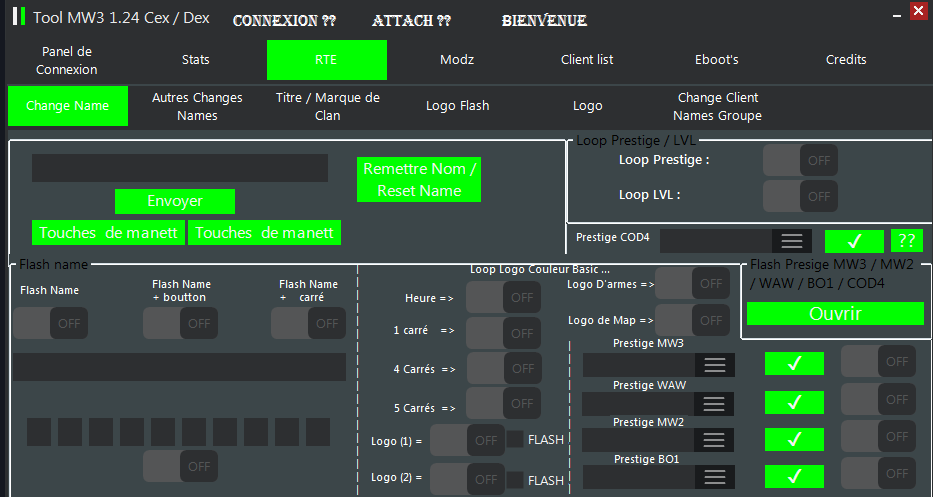933x497 pixels.
Task: Click the first Touches de manett button
Action: coord(108,233)
